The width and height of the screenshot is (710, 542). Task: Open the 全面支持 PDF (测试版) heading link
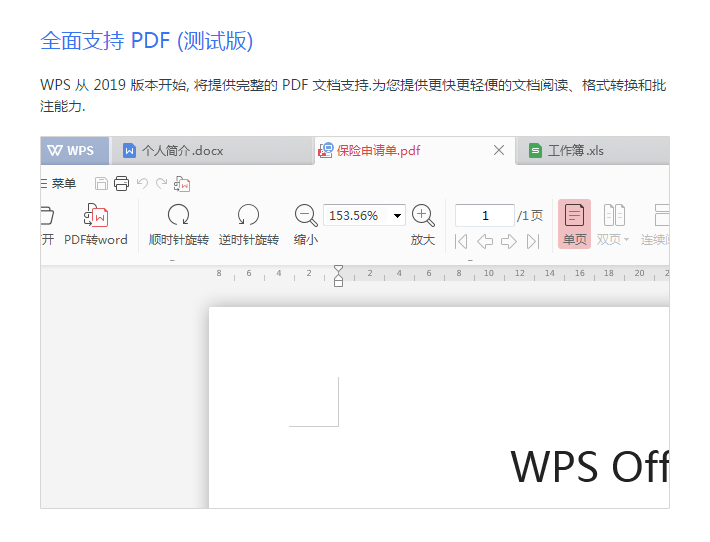coord(146,41)
